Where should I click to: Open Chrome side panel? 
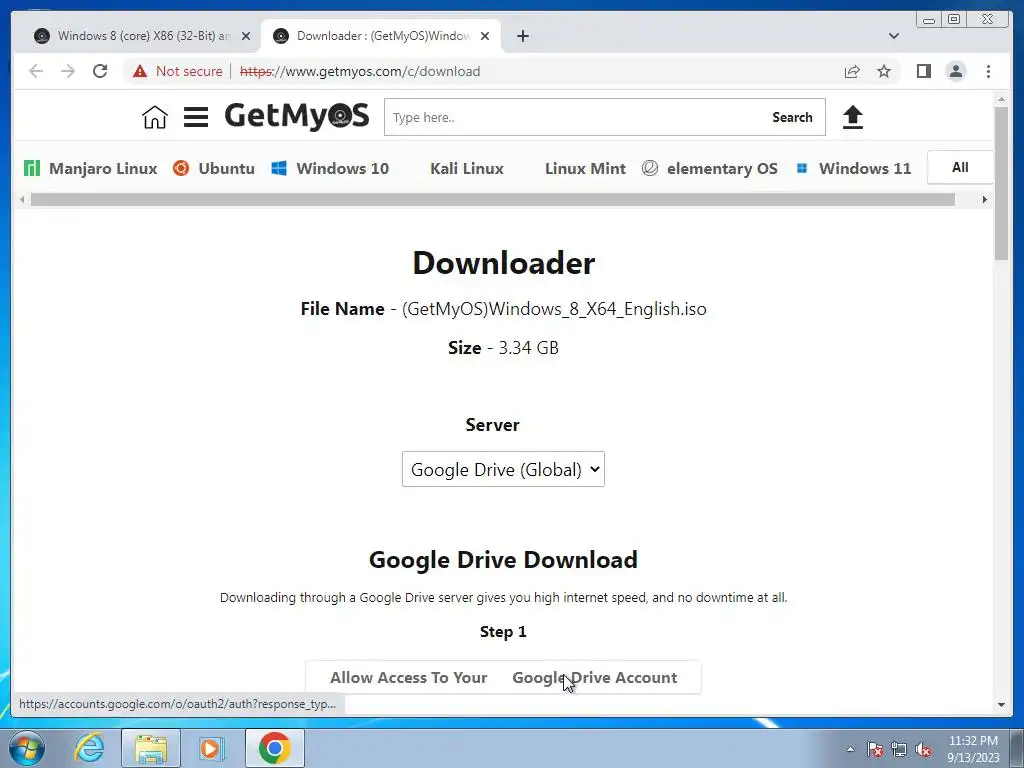pos(923,71)
